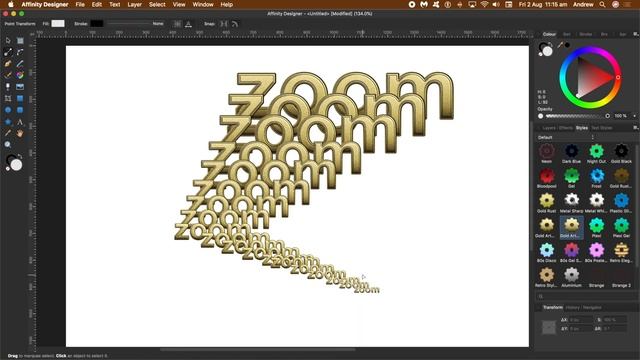Open Fill colour swatch in context toolbar
640x360 pixels.
pos(58,24)
